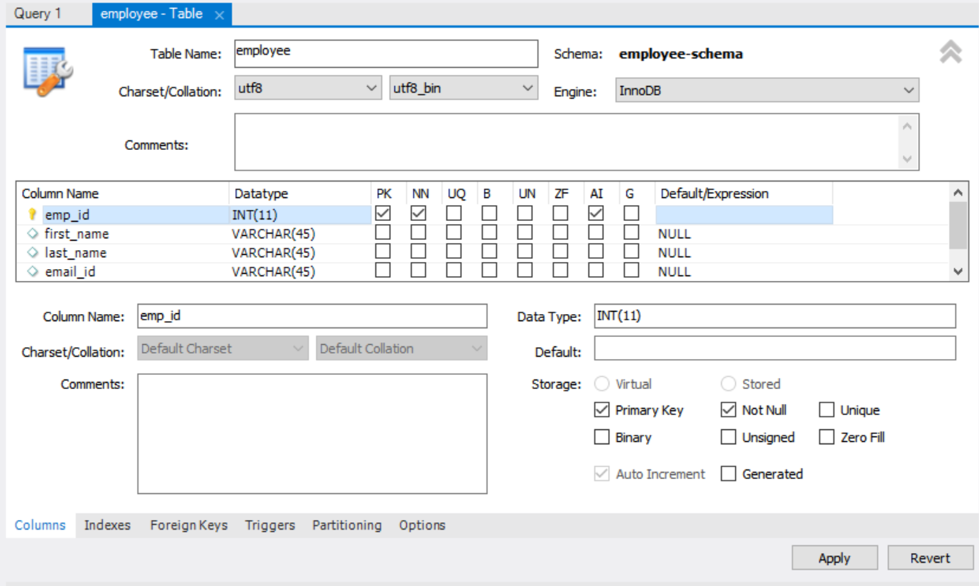
Task: Open the Options tab
Action: click(422, 525)
